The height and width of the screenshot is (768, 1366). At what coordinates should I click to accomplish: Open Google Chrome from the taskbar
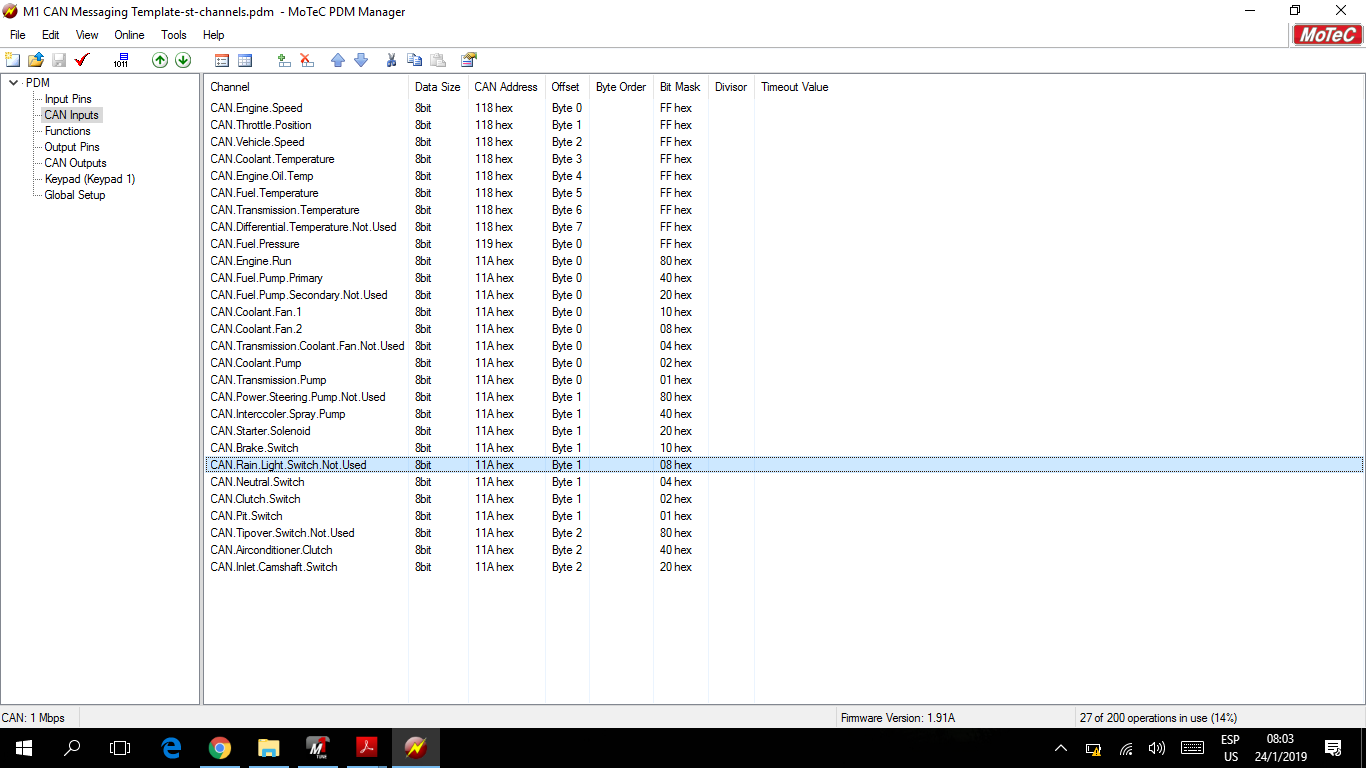tap(219, 747)
